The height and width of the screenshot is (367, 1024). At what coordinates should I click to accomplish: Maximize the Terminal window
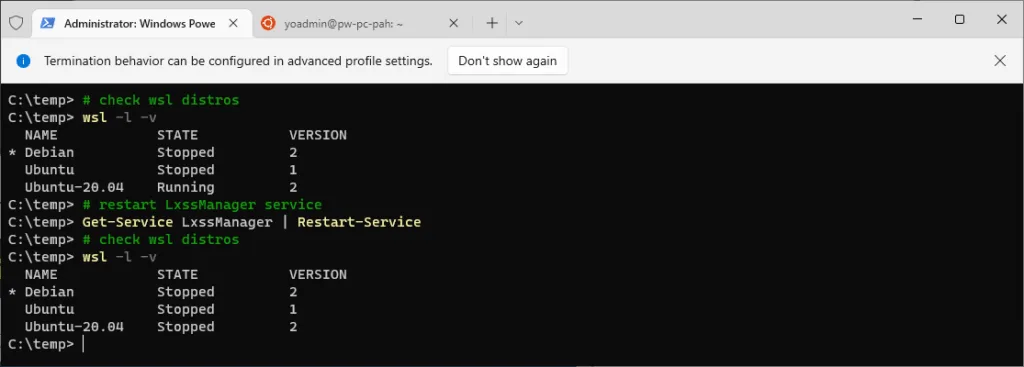[959, 20]
